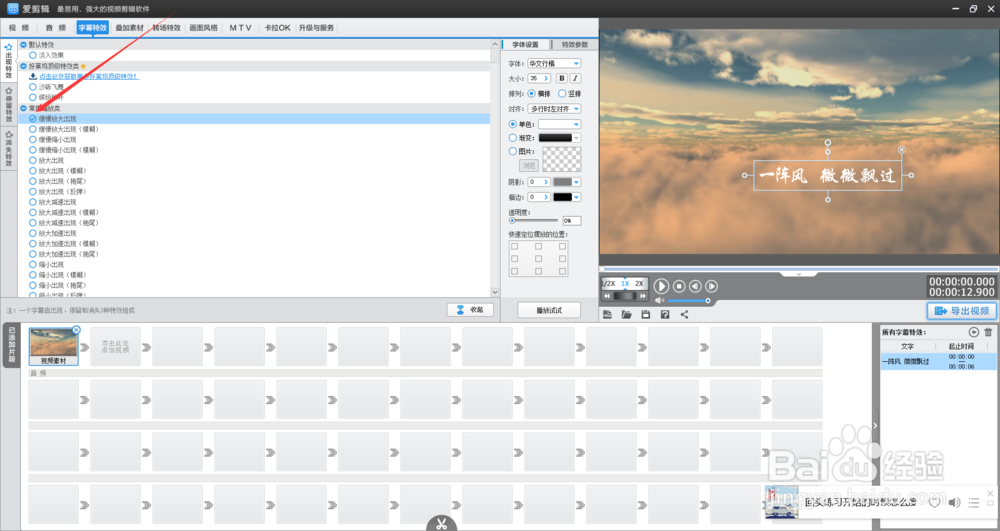Open project using the folder icon
Image resolution: width=1000 pixels, height=531 pixels.
click(x=627, y=315)
